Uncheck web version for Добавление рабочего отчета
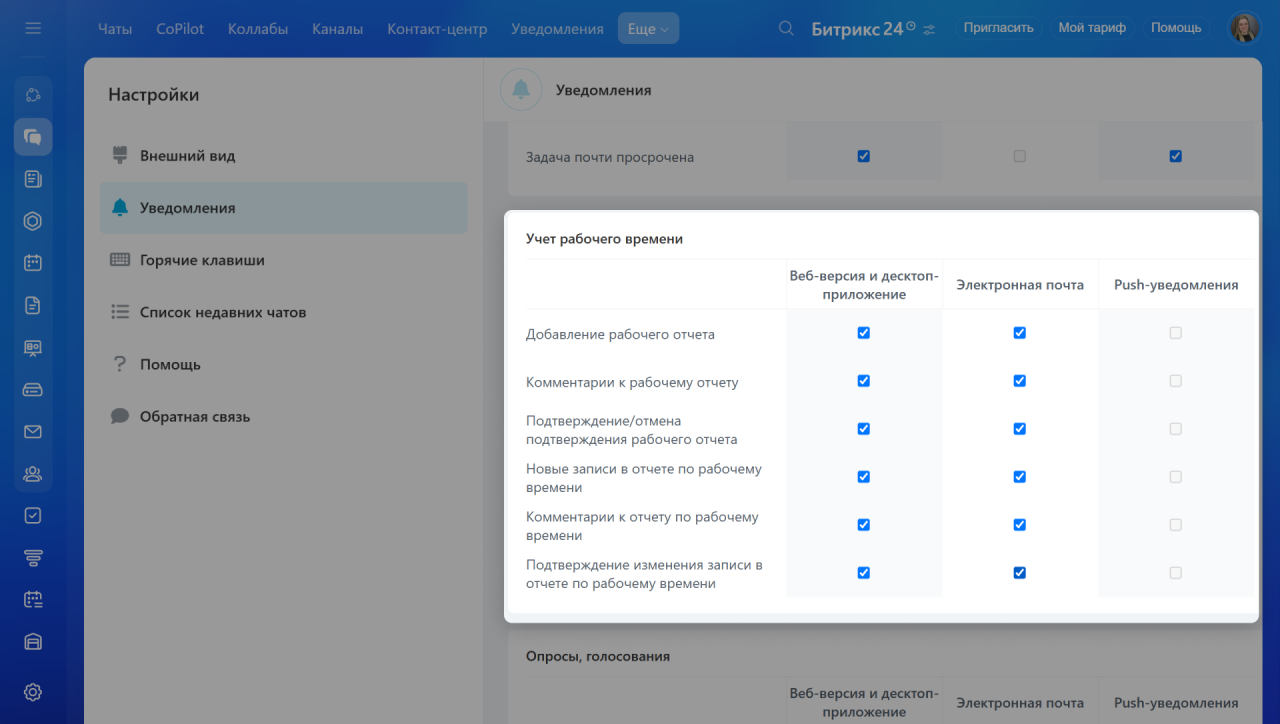The width and height of the screenshot is (1280, 724). tap(864, 333)
